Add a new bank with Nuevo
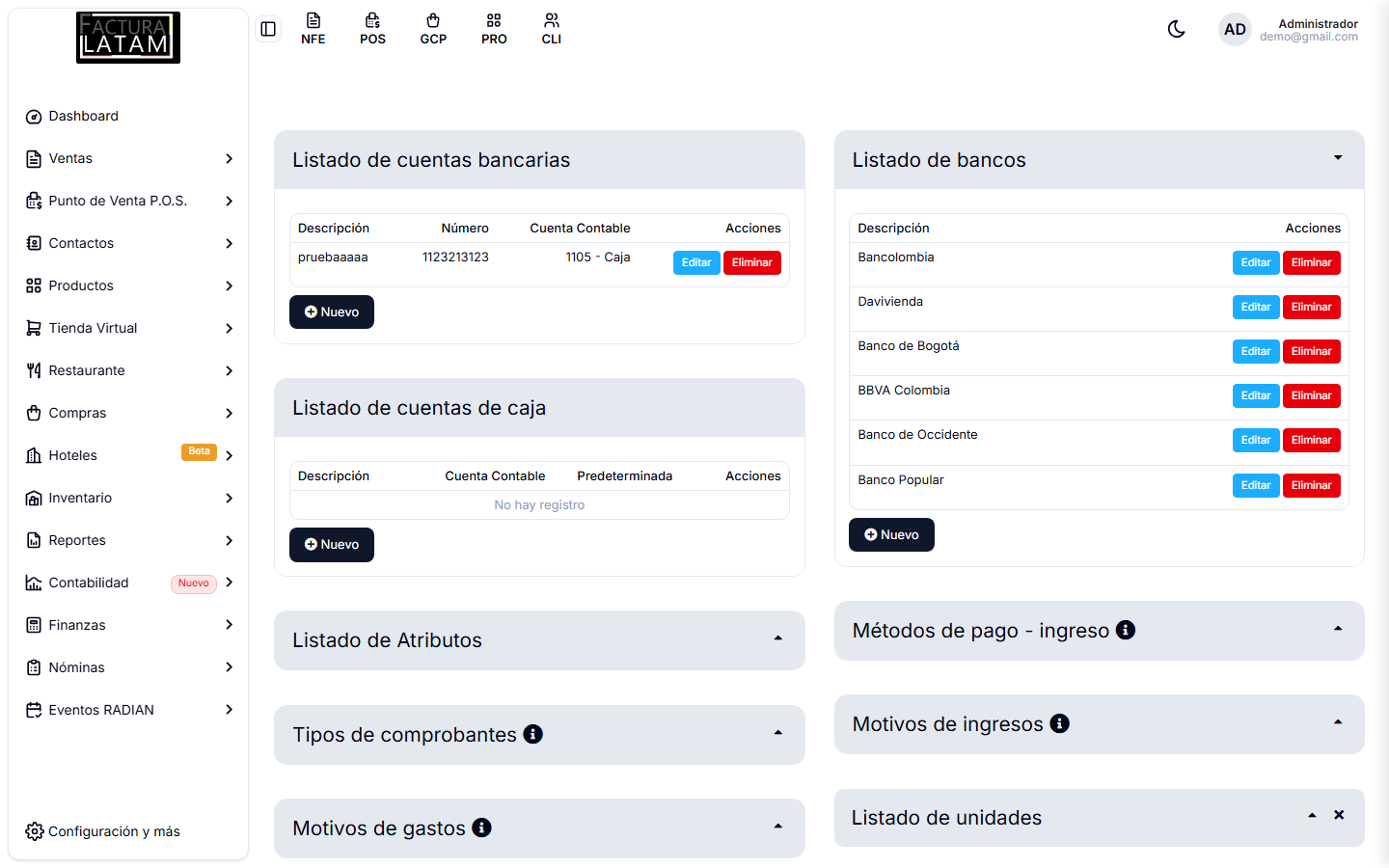The height and width of the screenshot is (868, 1389). pyautogui.click(x=891, y=534)
